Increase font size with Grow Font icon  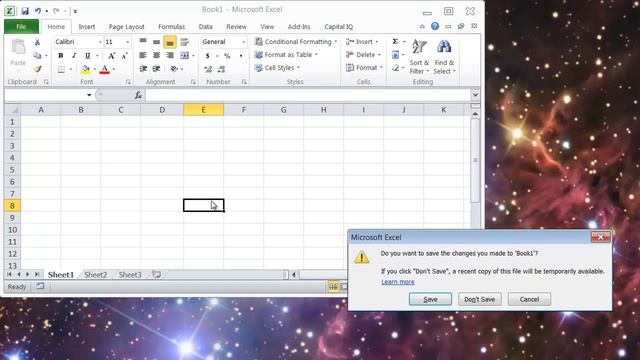coord(111,56)
